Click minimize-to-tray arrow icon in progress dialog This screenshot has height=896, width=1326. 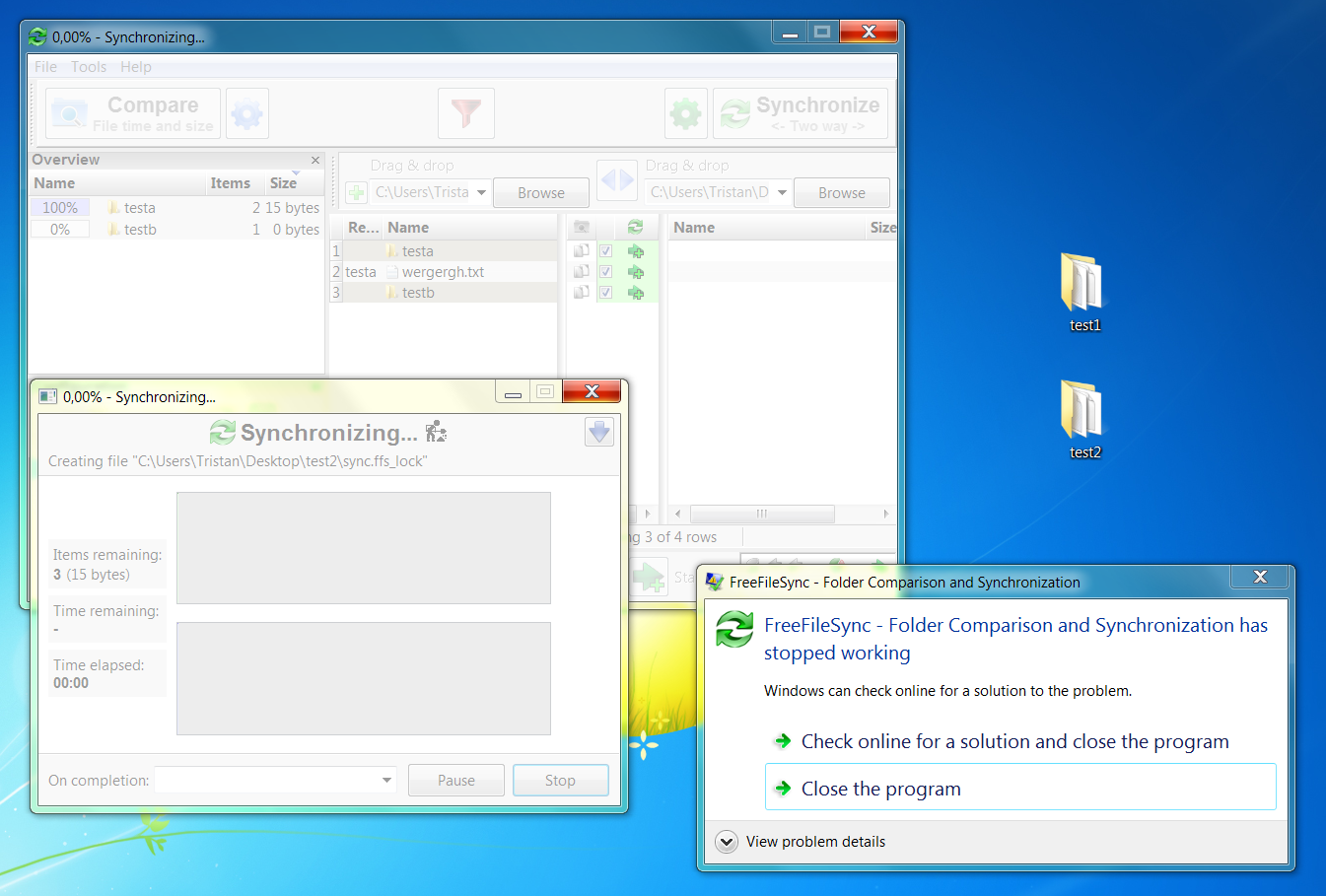599,432
